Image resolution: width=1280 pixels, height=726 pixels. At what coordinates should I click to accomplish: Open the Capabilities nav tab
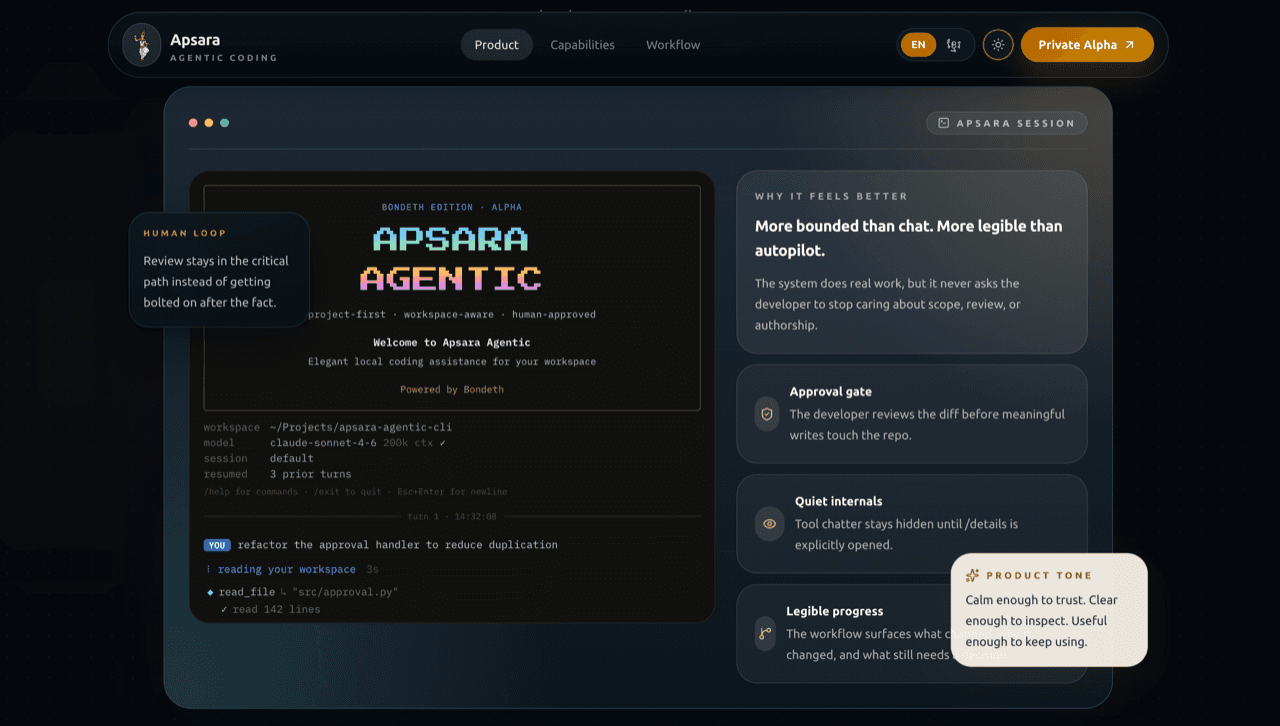(x=582, y=45)
